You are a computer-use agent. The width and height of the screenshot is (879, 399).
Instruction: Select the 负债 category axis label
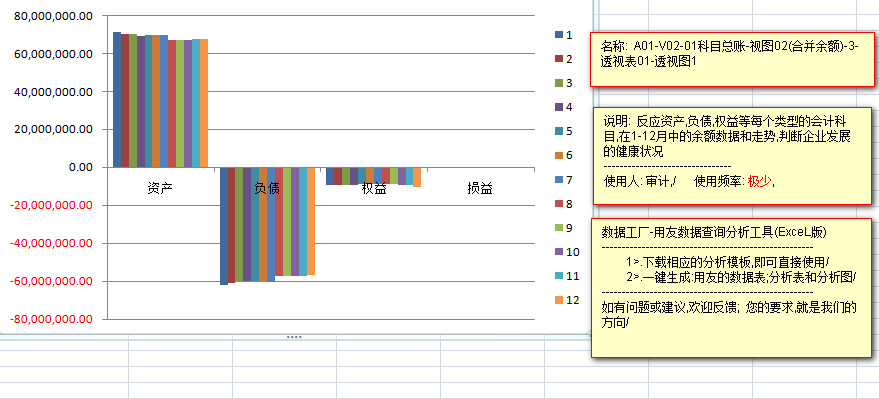coord(267,189)
